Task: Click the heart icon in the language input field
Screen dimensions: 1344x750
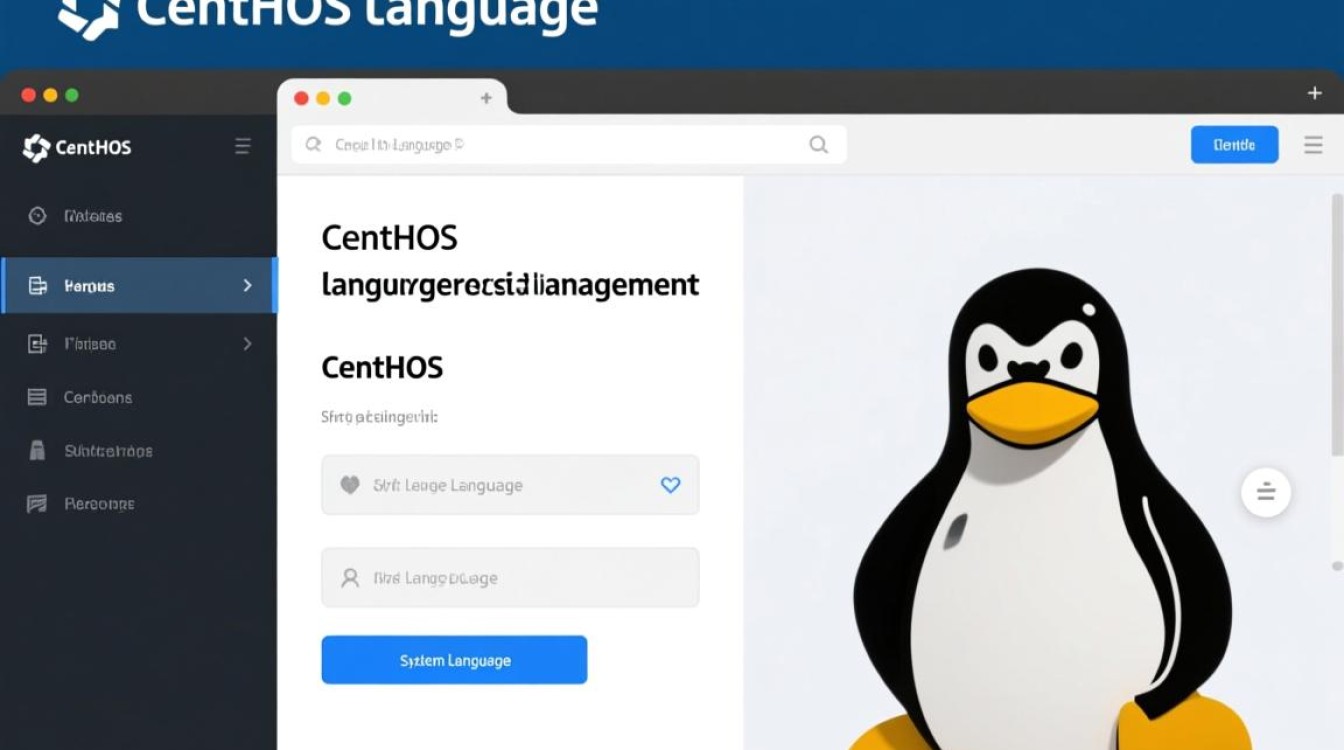Action: coord(348,485)
